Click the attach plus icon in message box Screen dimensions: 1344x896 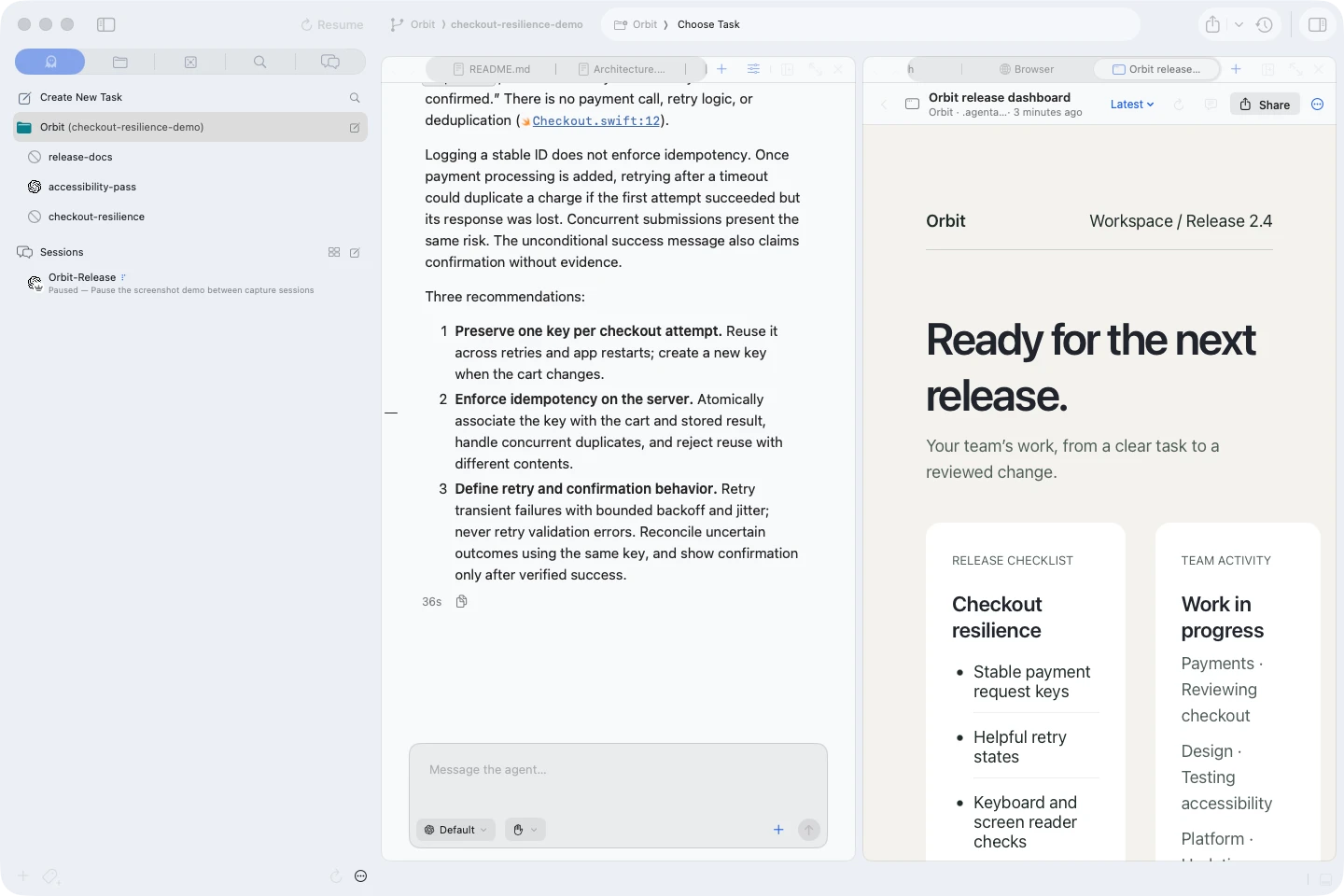(x=778, y=829)
